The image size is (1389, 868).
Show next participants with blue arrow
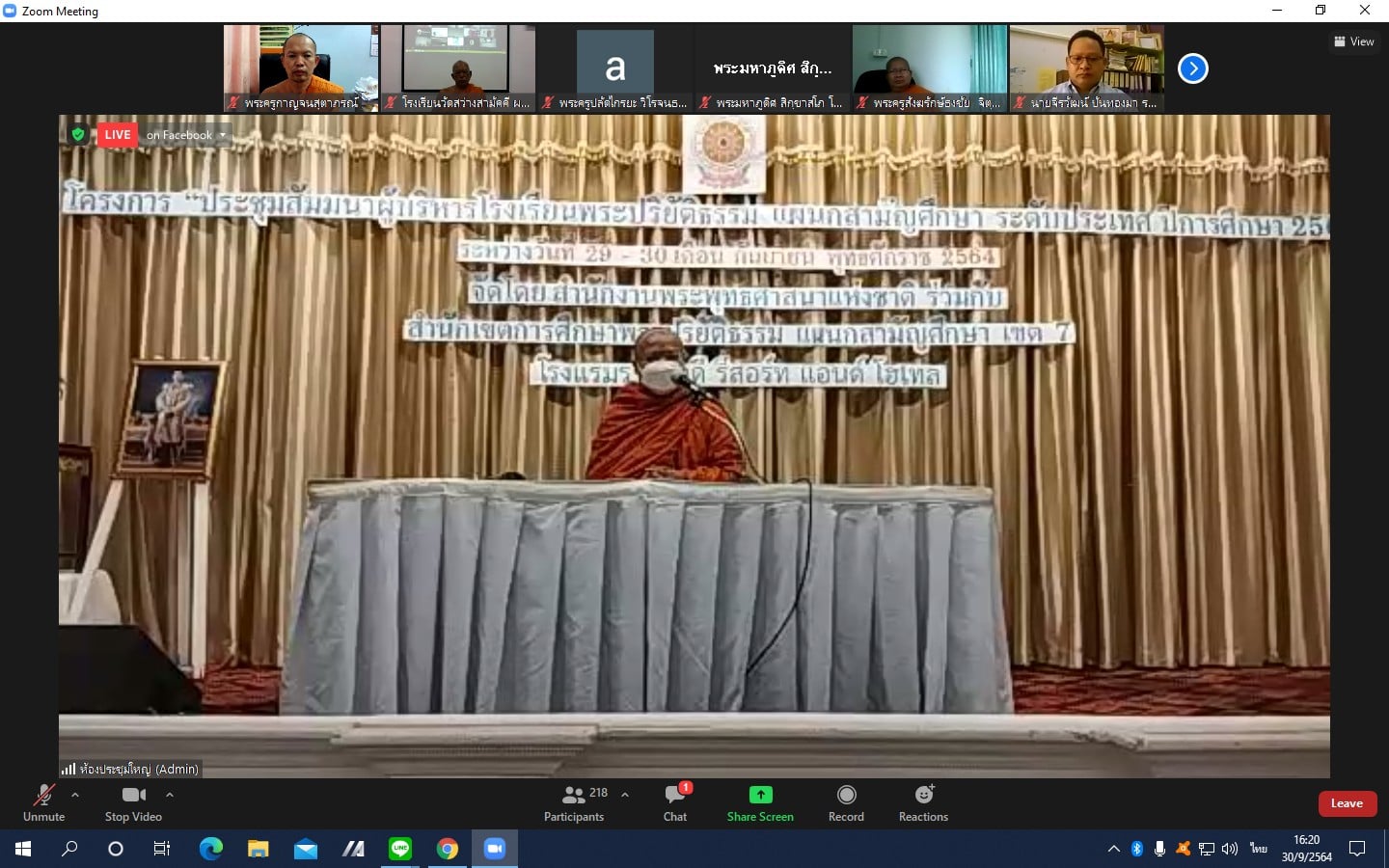coord(1193,68)
